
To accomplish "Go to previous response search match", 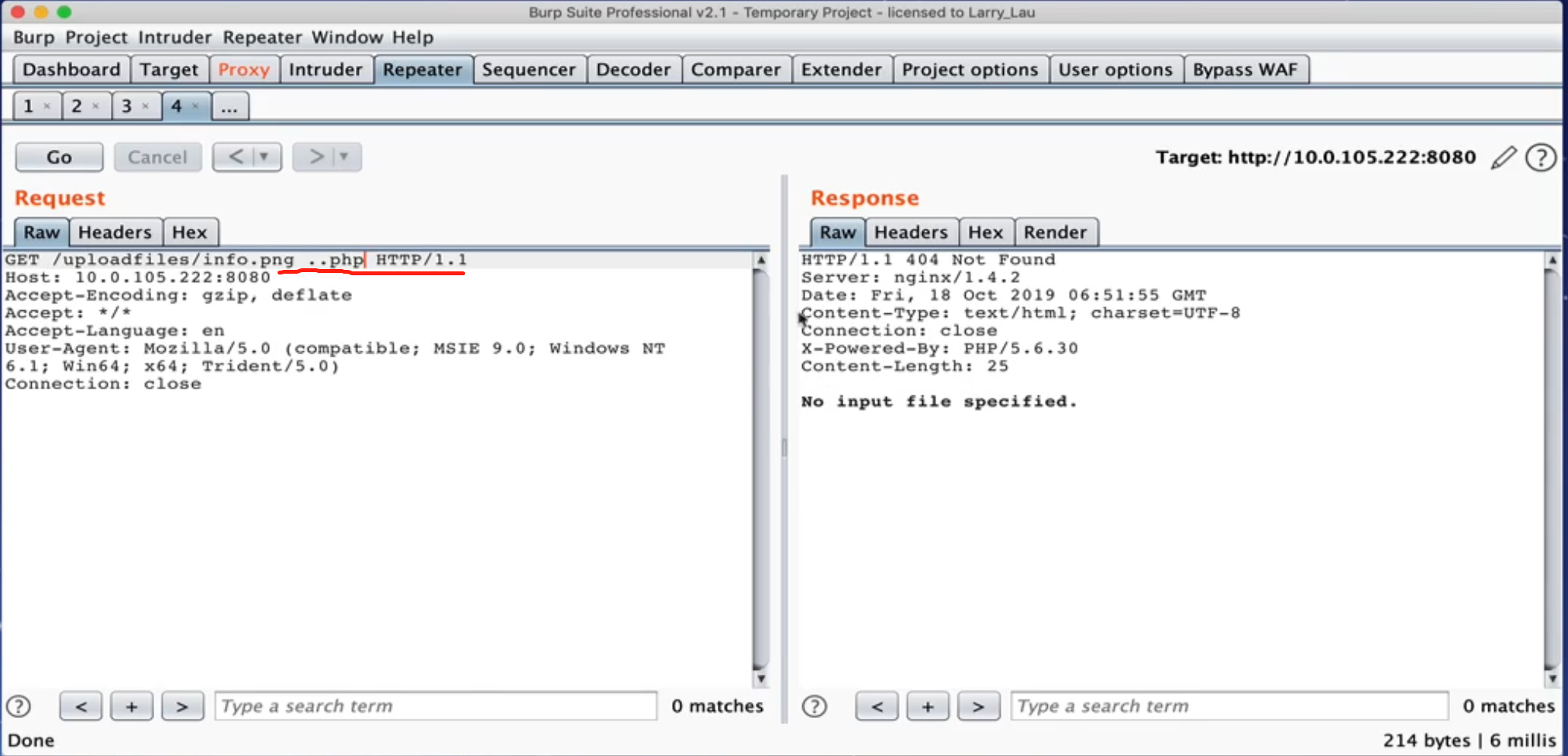I will click(877, 706).
